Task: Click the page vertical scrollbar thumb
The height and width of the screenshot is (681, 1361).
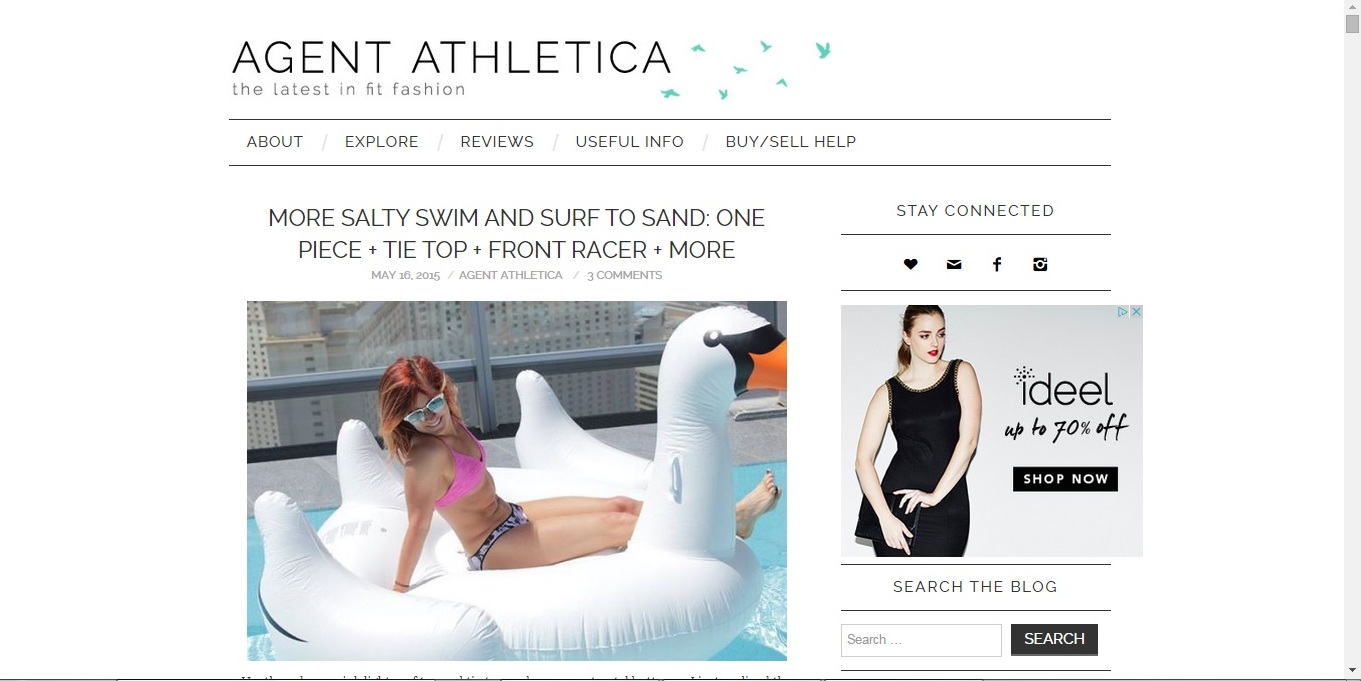Action: 1352,24
